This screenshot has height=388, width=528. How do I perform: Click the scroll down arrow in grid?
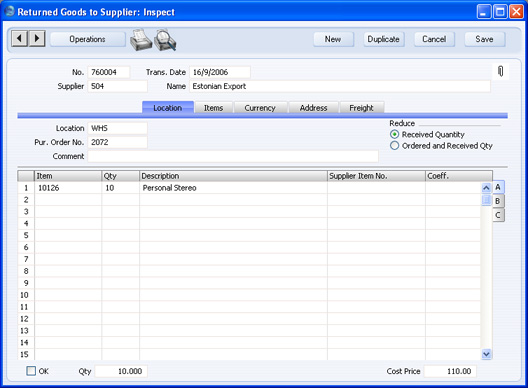coord(486,354)
